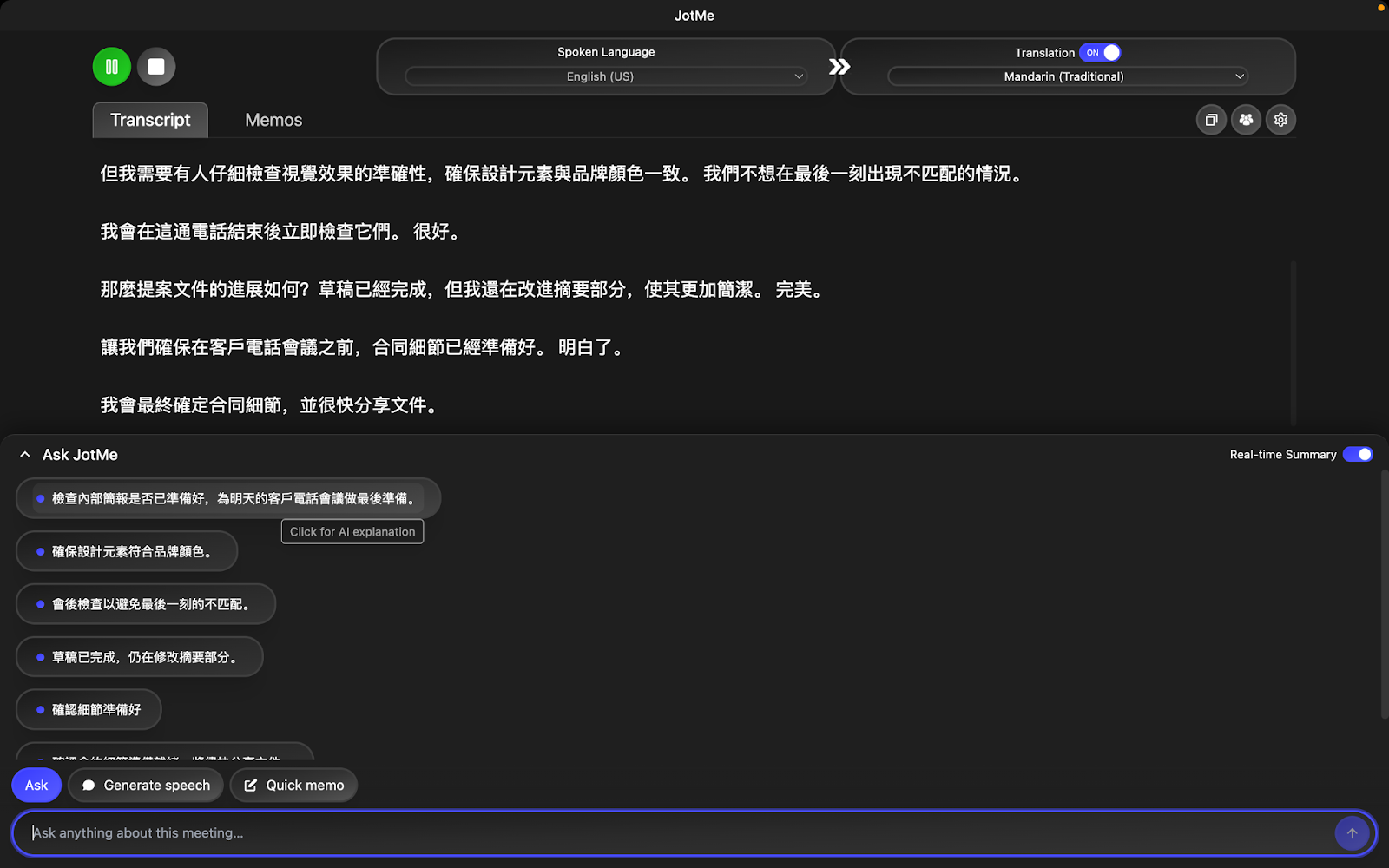The height and width of the screenshot is (868, 1389).
Task: Switch to the Memos tab
Action: pyautogui.click(x=273, y=120)
